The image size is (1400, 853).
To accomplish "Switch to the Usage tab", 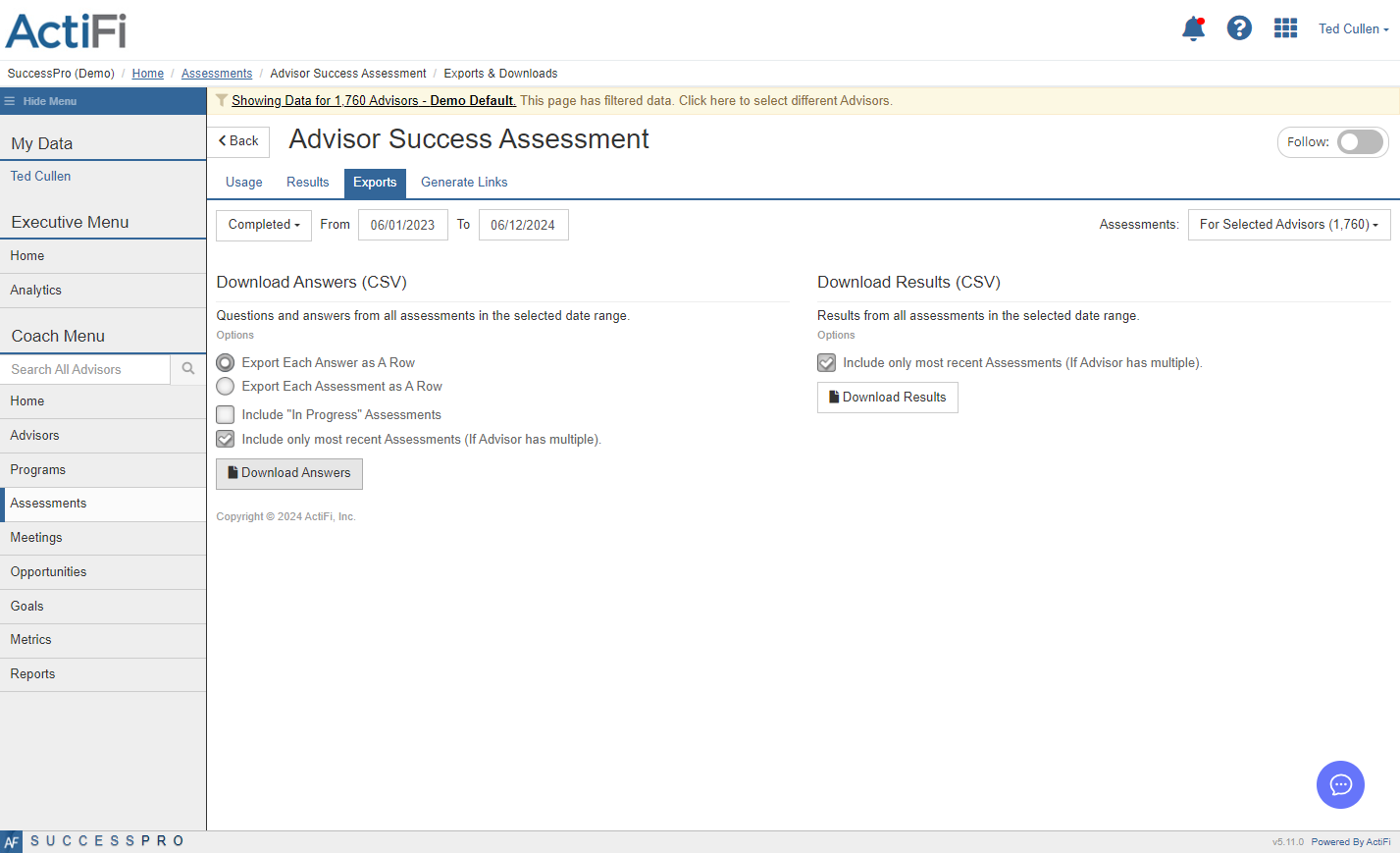I will (x=244, y=183).
